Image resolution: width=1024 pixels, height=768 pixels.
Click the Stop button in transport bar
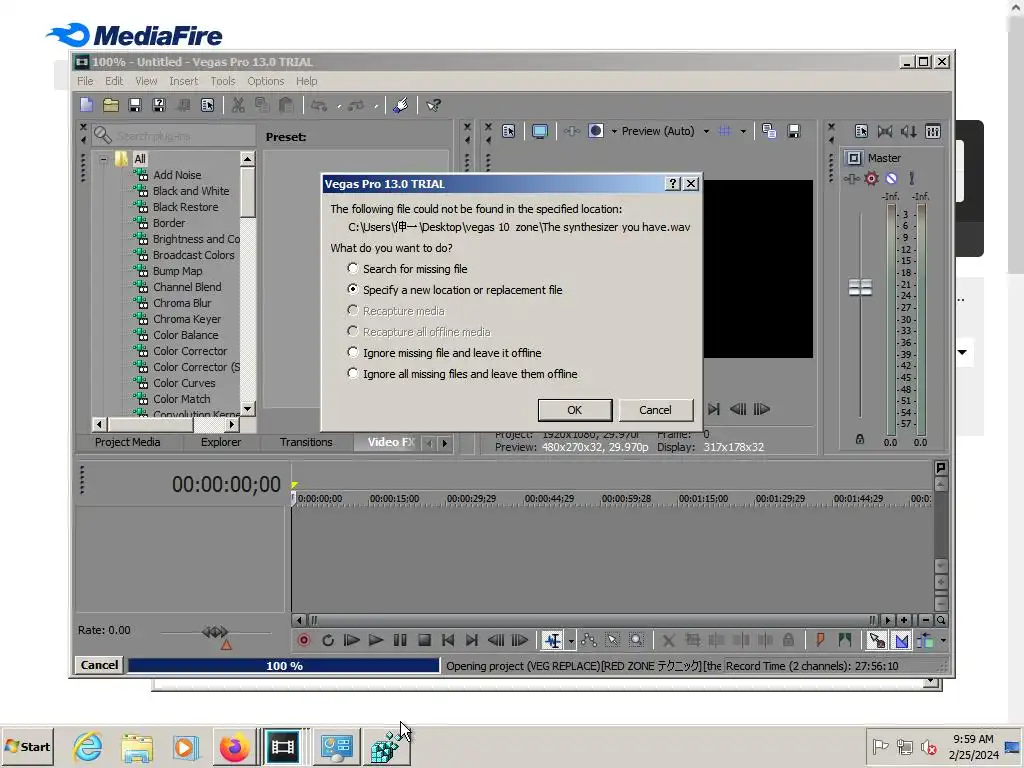point(424,640)
